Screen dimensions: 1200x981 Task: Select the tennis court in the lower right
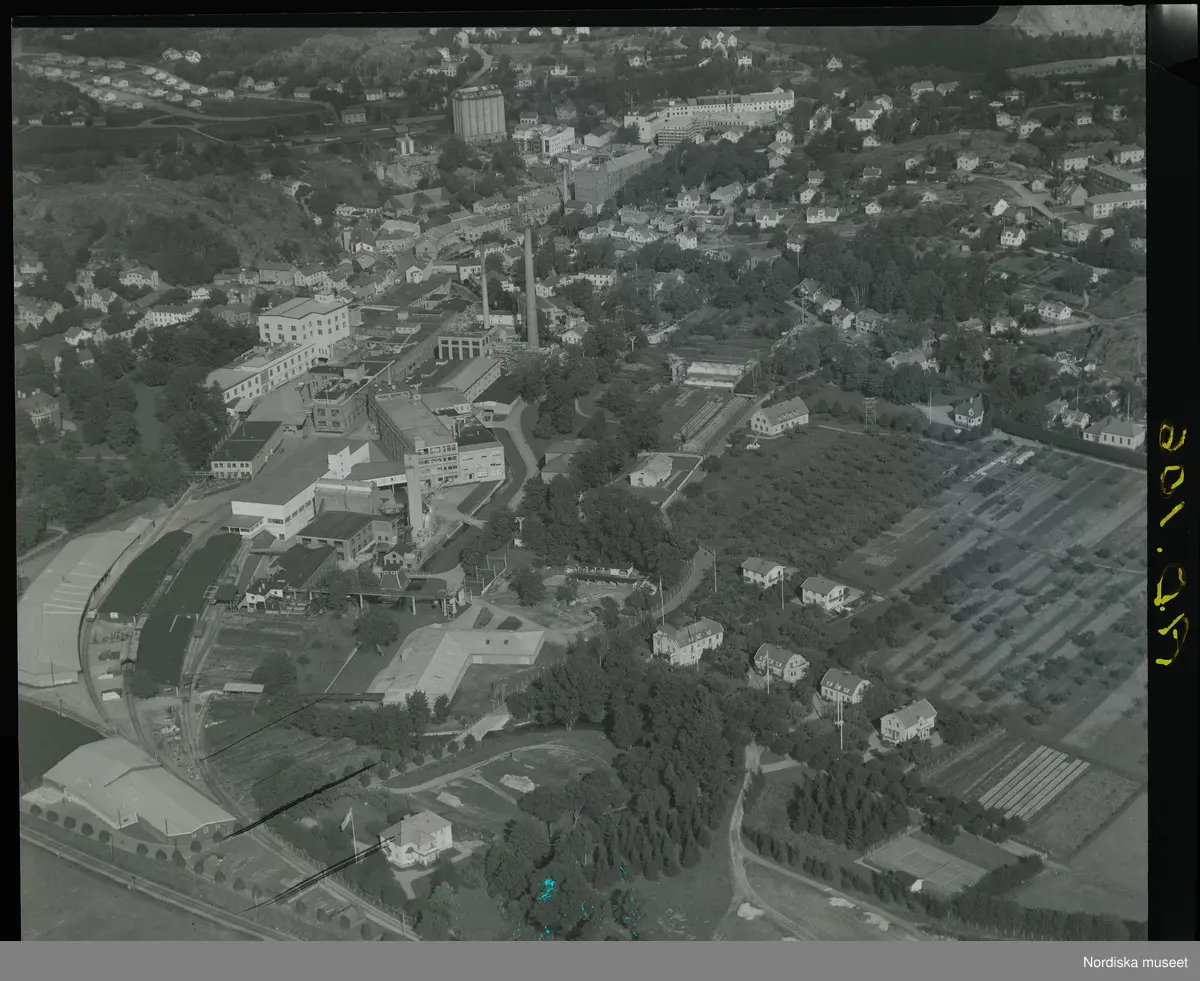coord(925,863)
